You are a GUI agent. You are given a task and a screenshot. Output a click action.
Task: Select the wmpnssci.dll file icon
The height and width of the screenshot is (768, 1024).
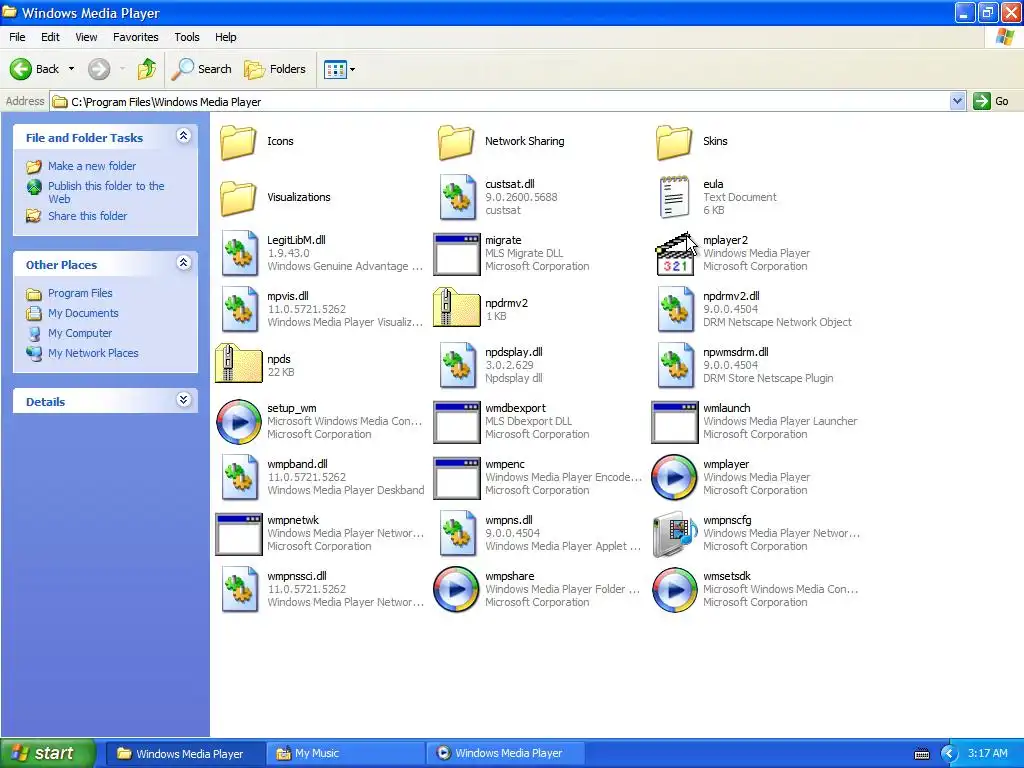click(239, 590)
